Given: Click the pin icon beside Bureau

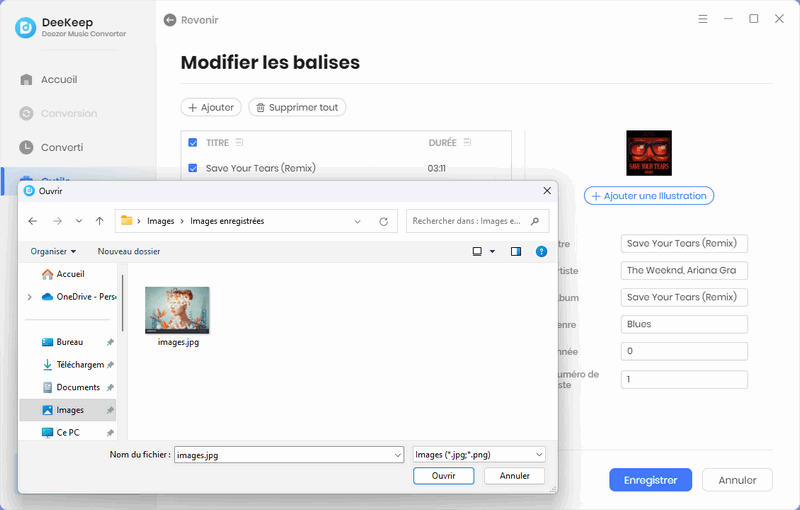Looking at the screenshot, I should tap(110, 342).
